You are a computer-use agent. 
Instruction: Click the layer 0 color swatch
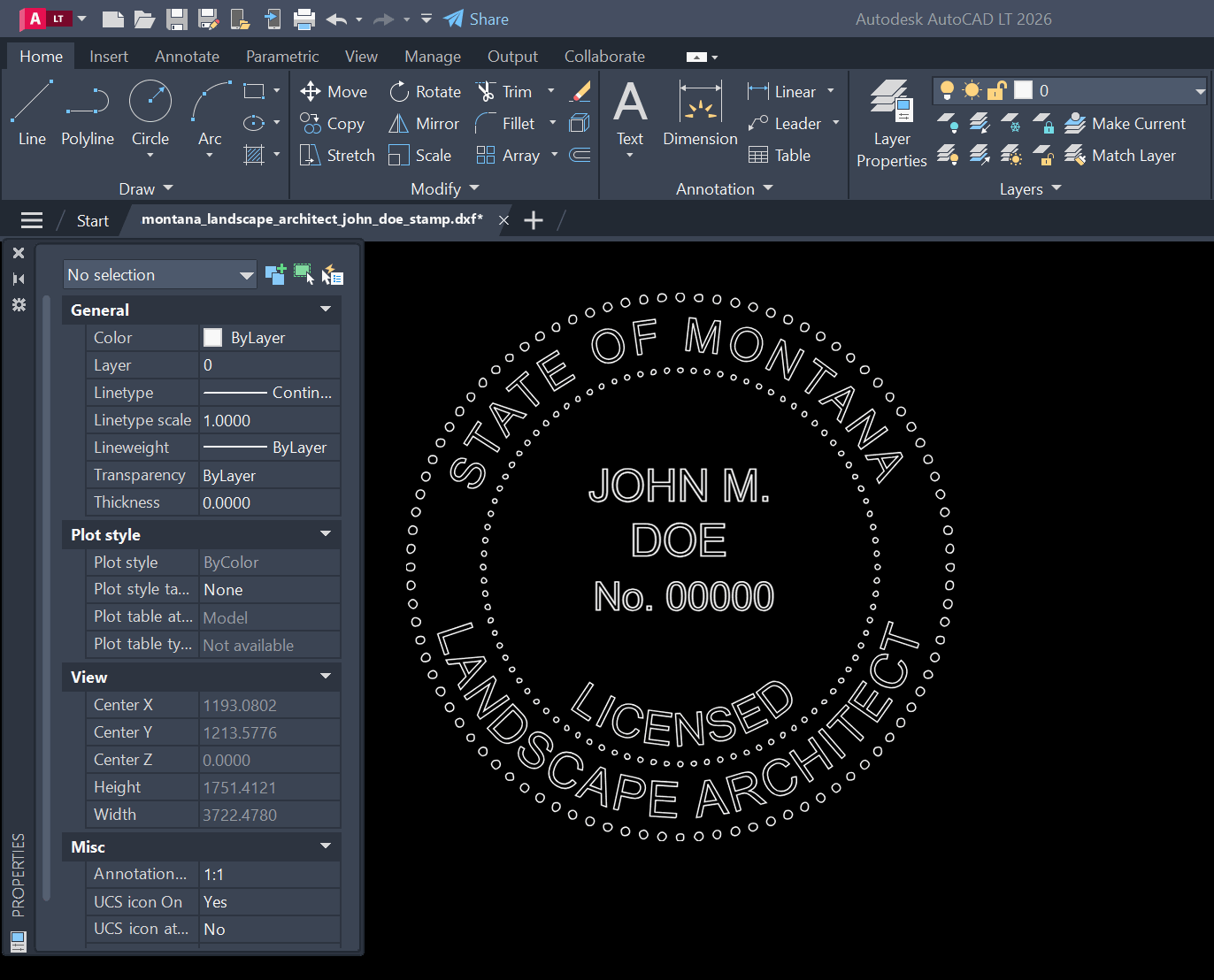[x=1023, y=90]
